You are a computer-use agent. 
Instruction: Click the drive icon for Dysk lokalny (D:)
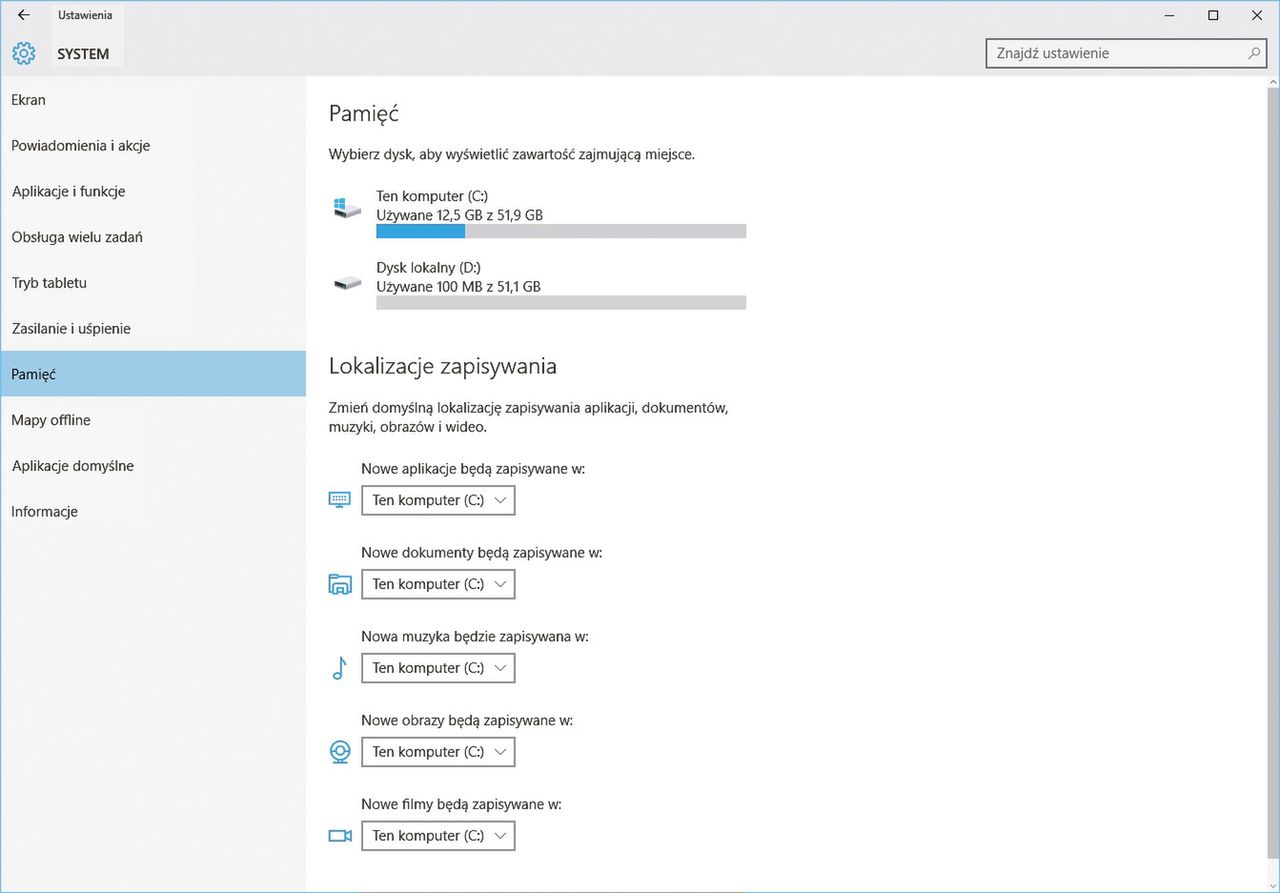coord(347,283)
